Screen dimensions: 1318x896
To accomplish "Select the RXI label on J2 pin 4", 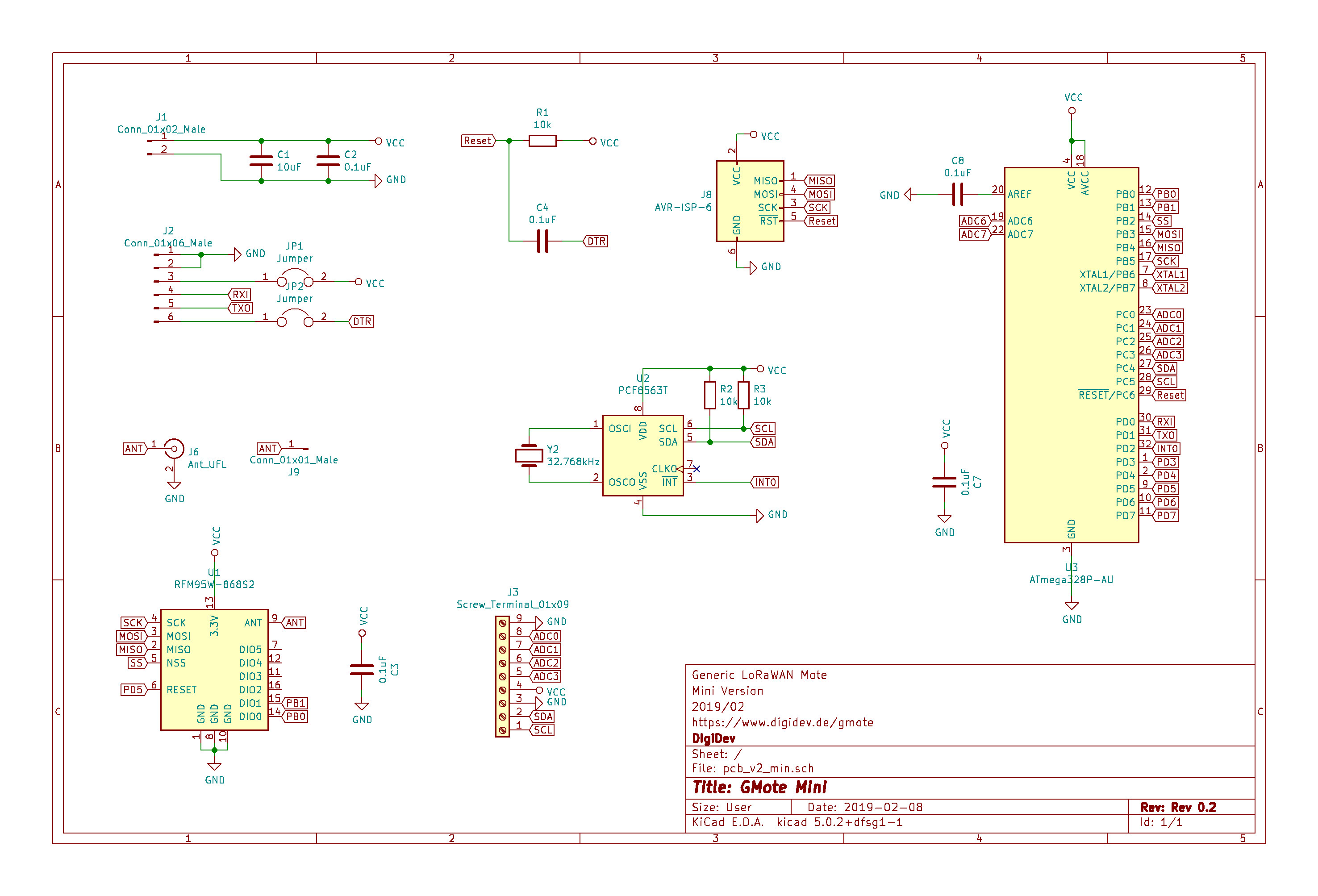I will tap(240, 295).
